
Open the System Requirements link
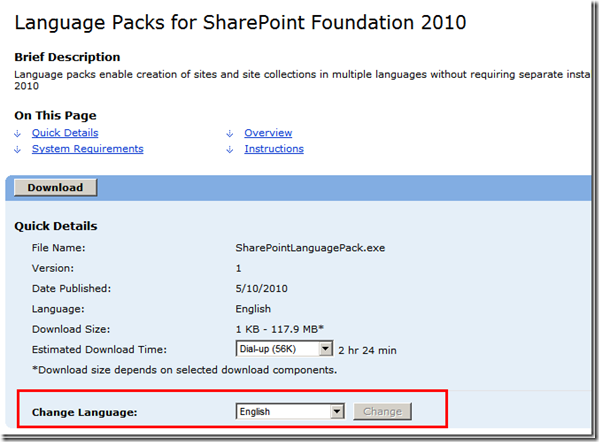[87, 149]
